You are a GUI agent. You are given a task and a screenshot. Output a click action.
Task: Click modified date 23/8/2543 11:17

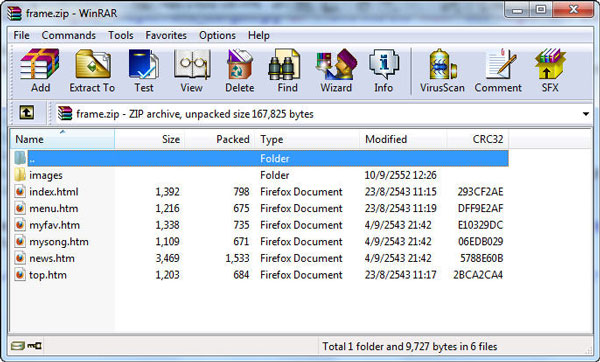click(x=400, y=275)
